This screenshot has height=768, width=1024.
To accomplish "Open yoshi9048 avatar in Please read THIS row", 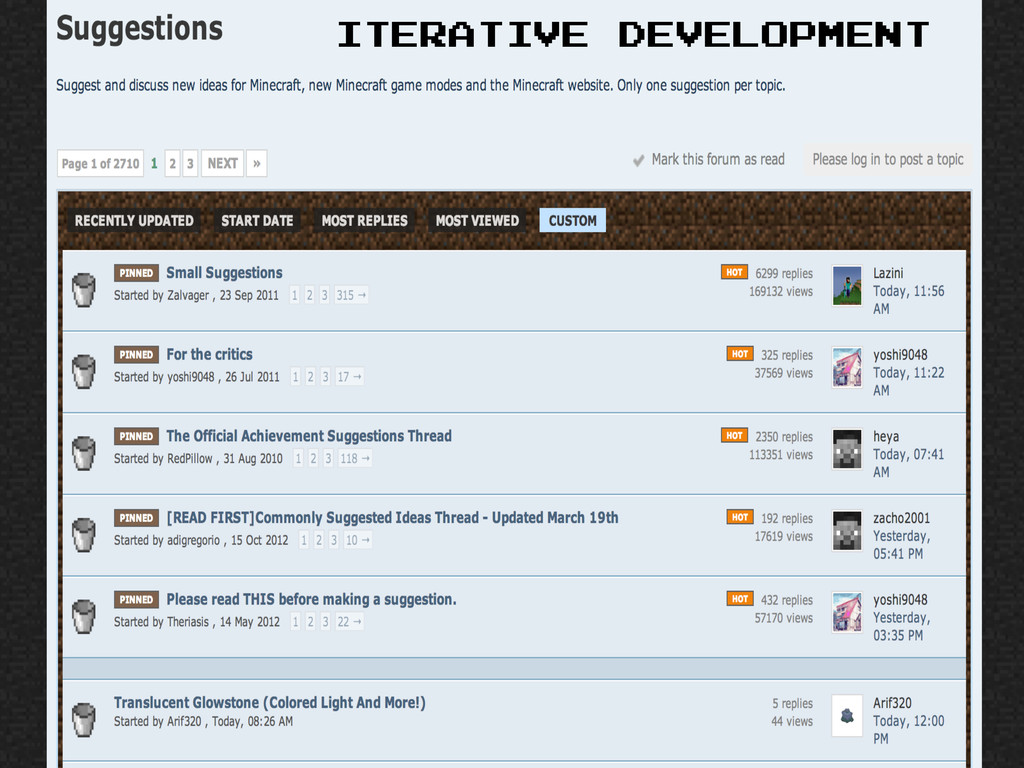I will [847, 612].
